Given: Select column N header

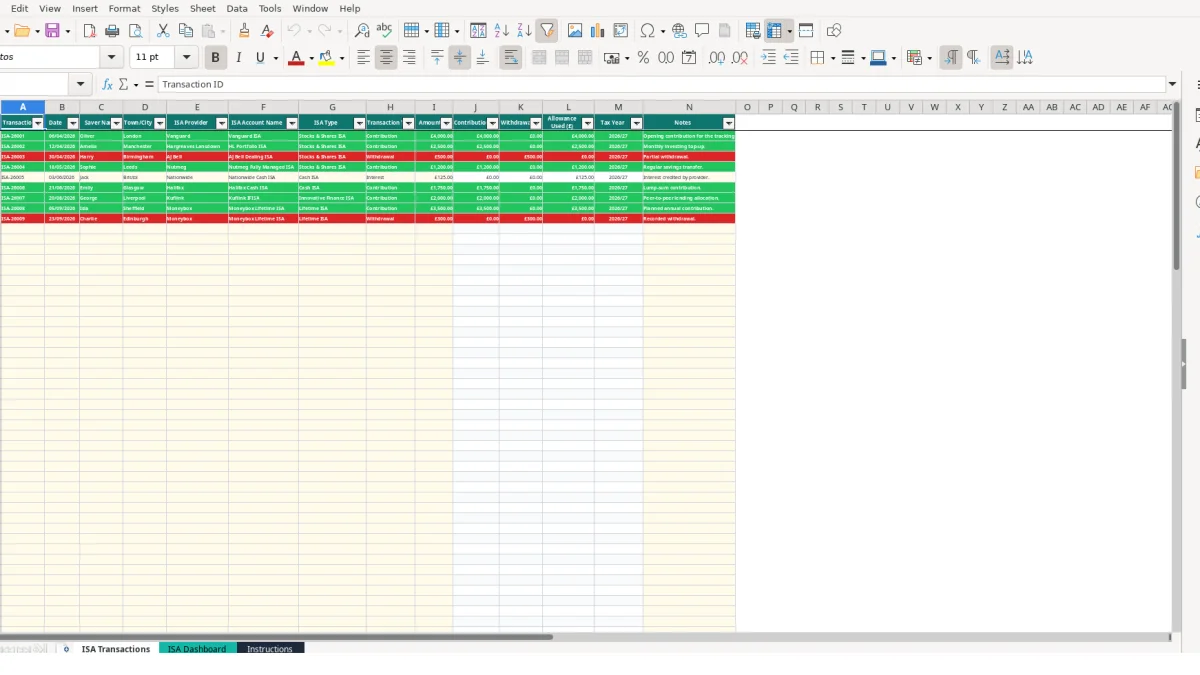Looking at the screenshot, I should (x=689, y=107).
